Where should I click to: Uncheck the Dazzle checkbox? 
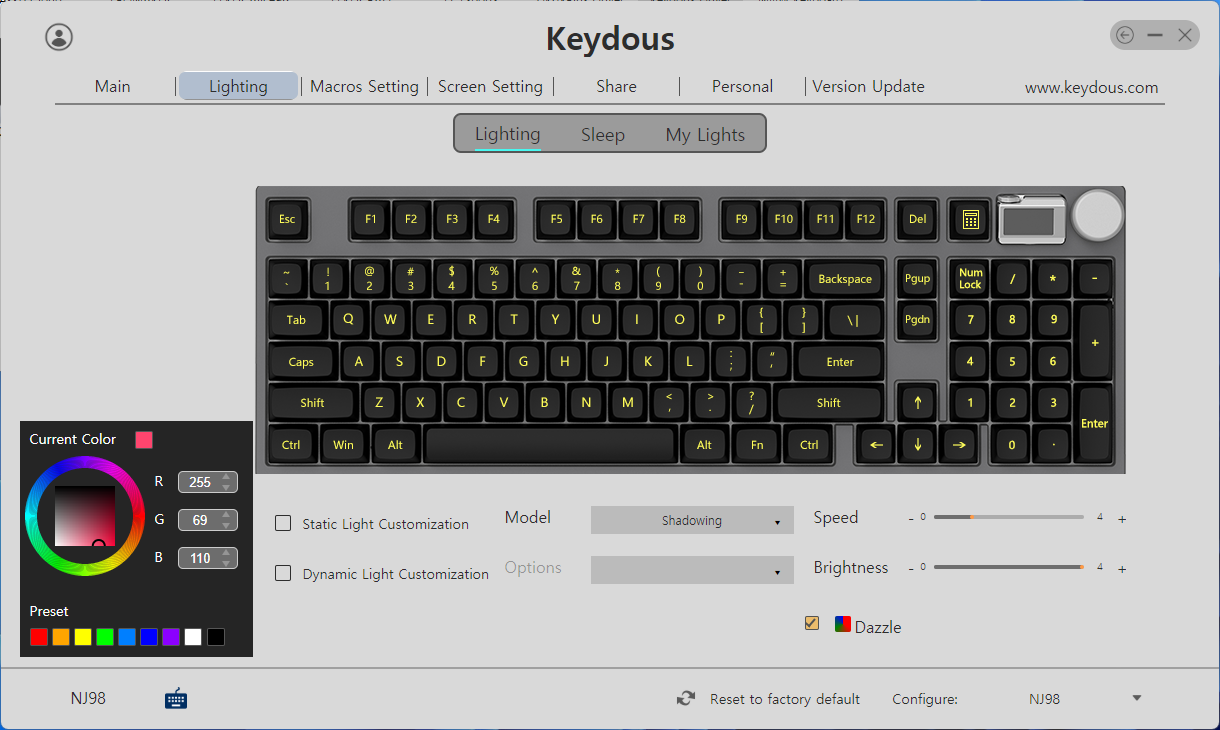pyautogui.click(x=812, y=623)
